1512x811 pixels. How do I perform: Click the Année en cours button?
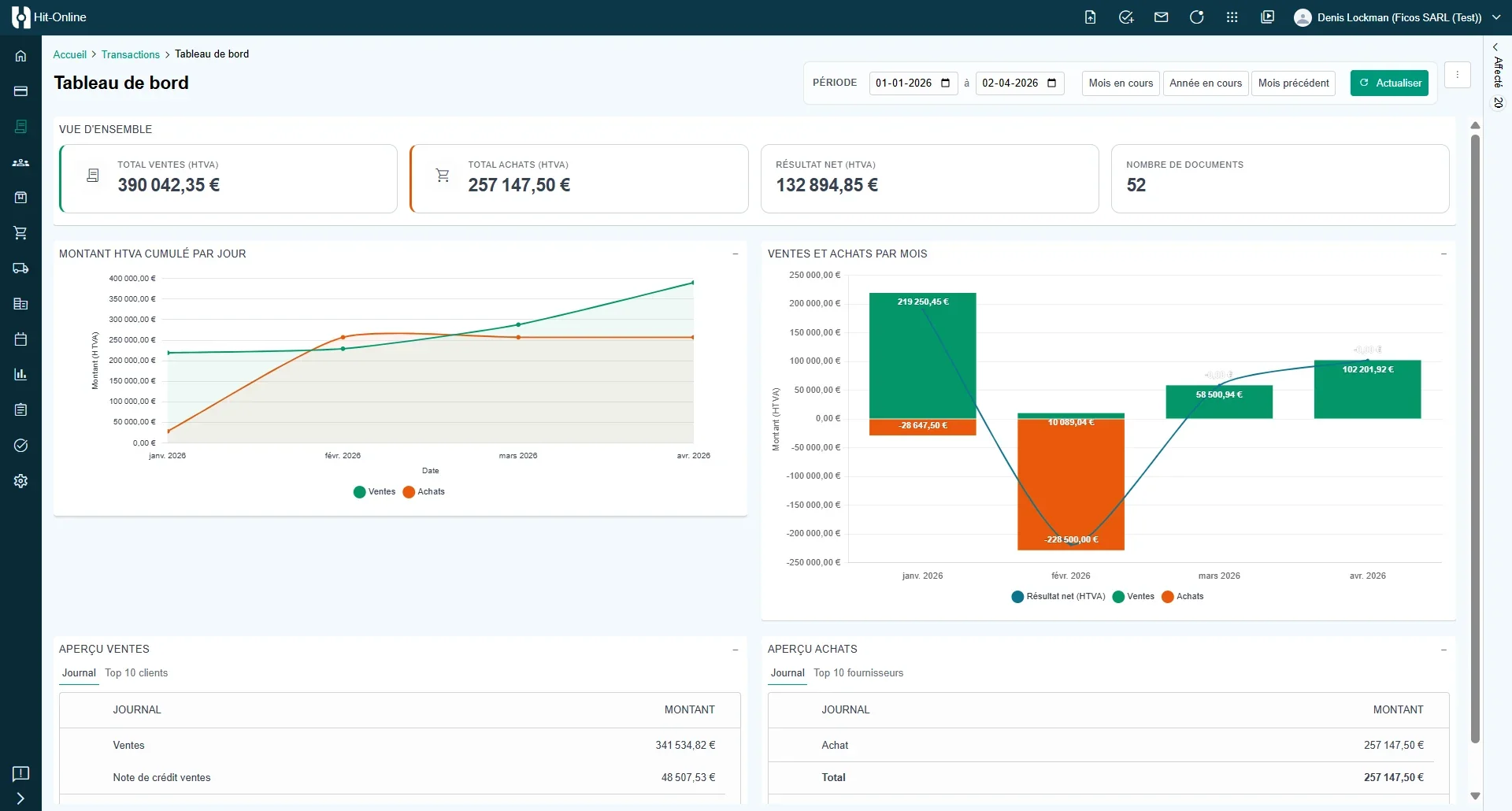tap(1206, 83)
